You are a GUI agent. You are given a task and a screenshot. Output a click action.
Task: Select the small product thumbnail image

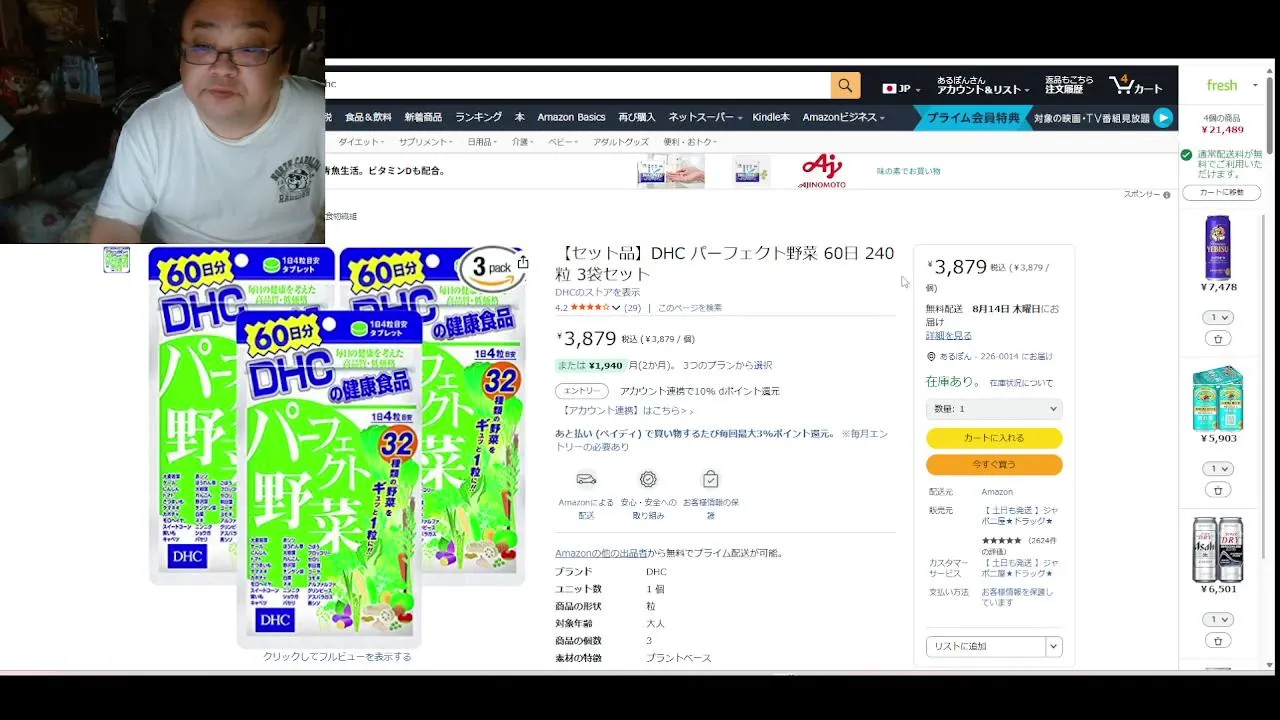tap(117, 260)
